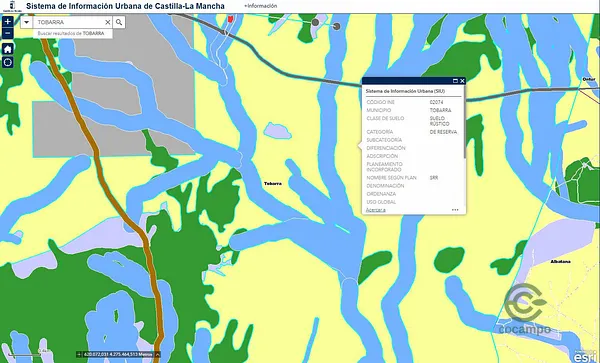Viewport: 600px width, 363px height.
Task: Return map to the default Home extent
Action: click(x=8, y=49)
